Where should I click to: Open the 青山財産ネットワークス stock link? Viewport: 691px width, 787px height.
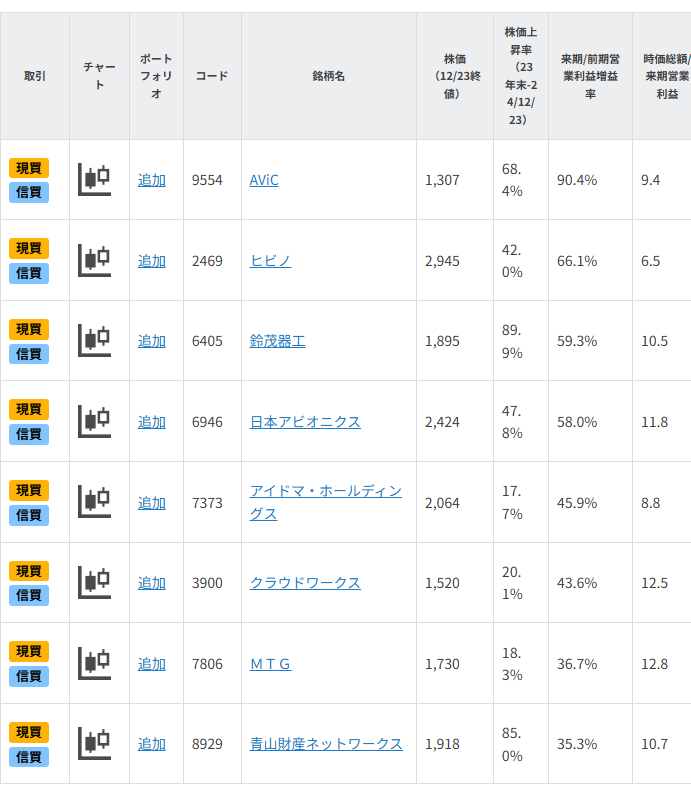326,744
